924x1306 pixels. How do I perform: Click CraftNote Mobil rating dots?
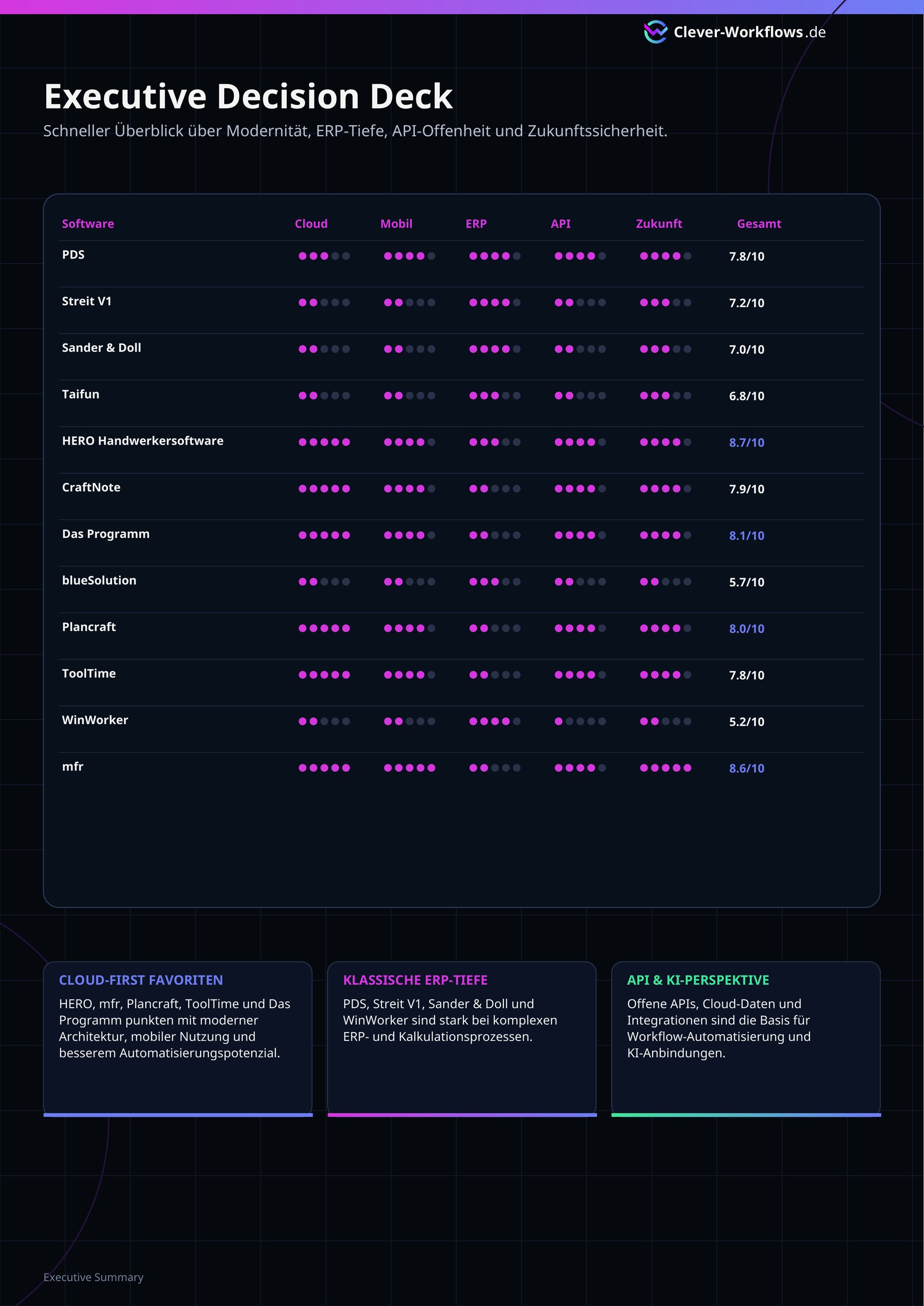click(410, 488)
